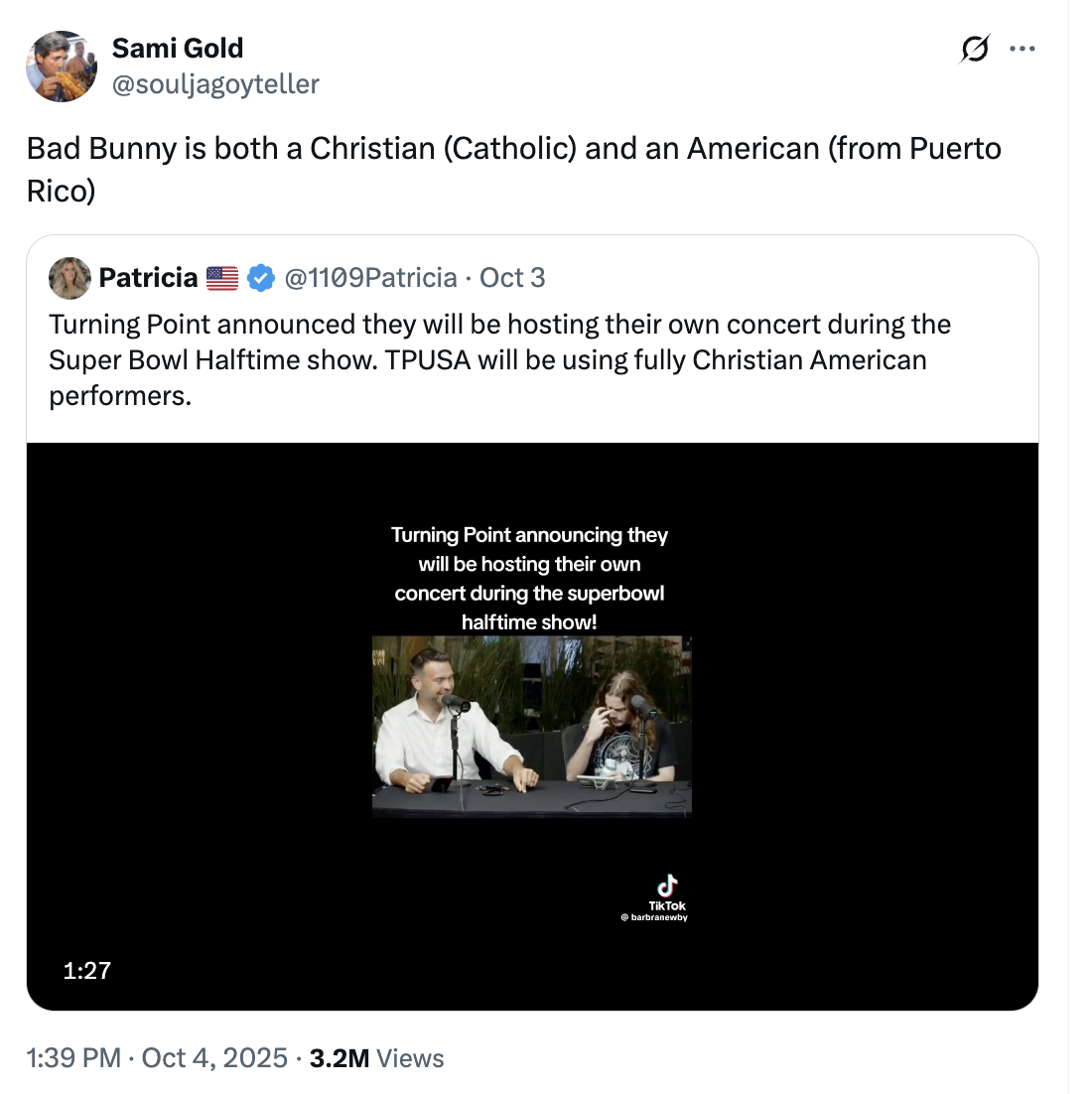Open the Grok analysis icon
This screenshot has width=1092, height=1094.
click(x=974, y=48)
